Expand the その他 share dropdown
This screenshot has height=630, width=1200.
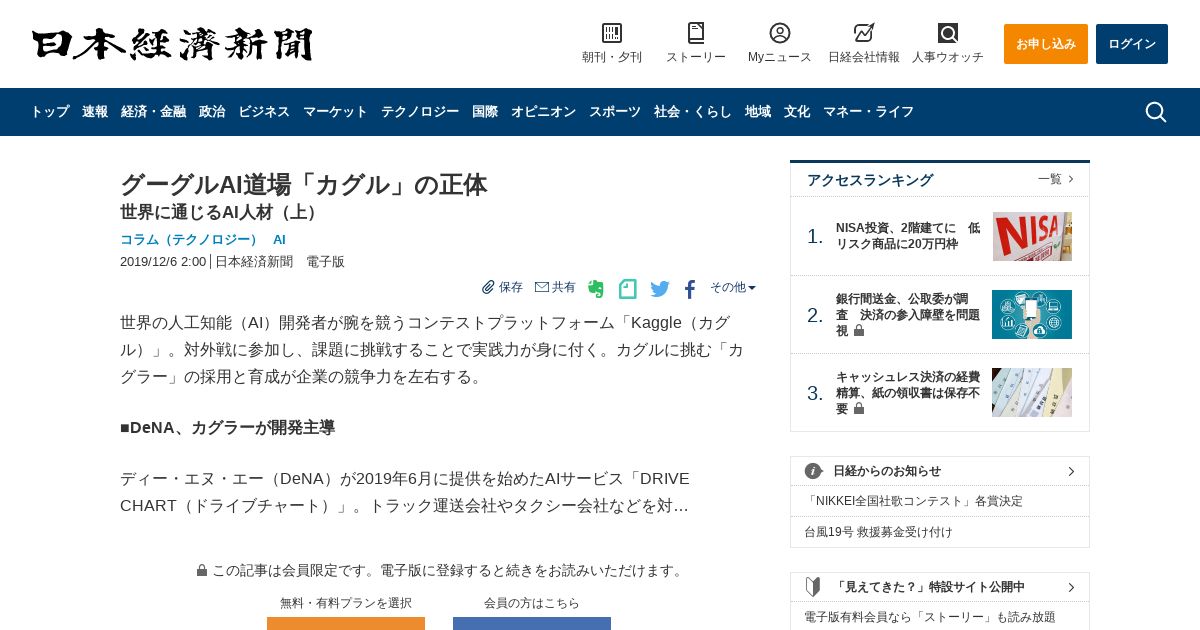point(733,287)
